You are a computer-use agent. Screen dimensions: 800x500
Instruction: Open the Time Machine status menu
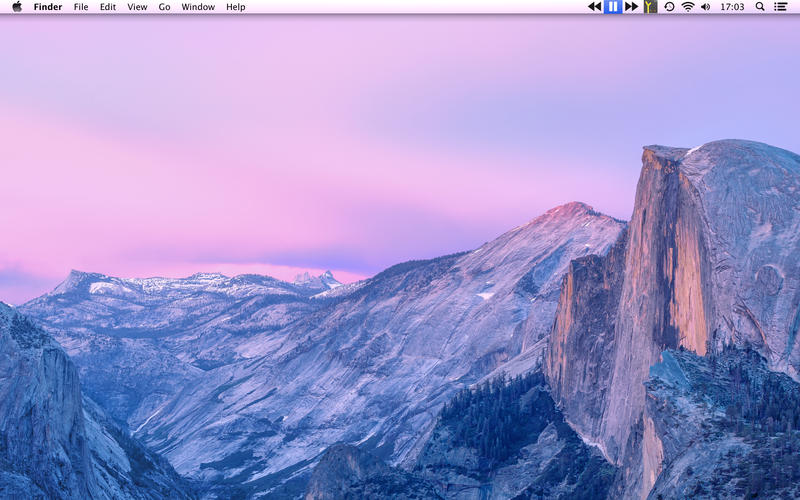(x=669, y=7)
